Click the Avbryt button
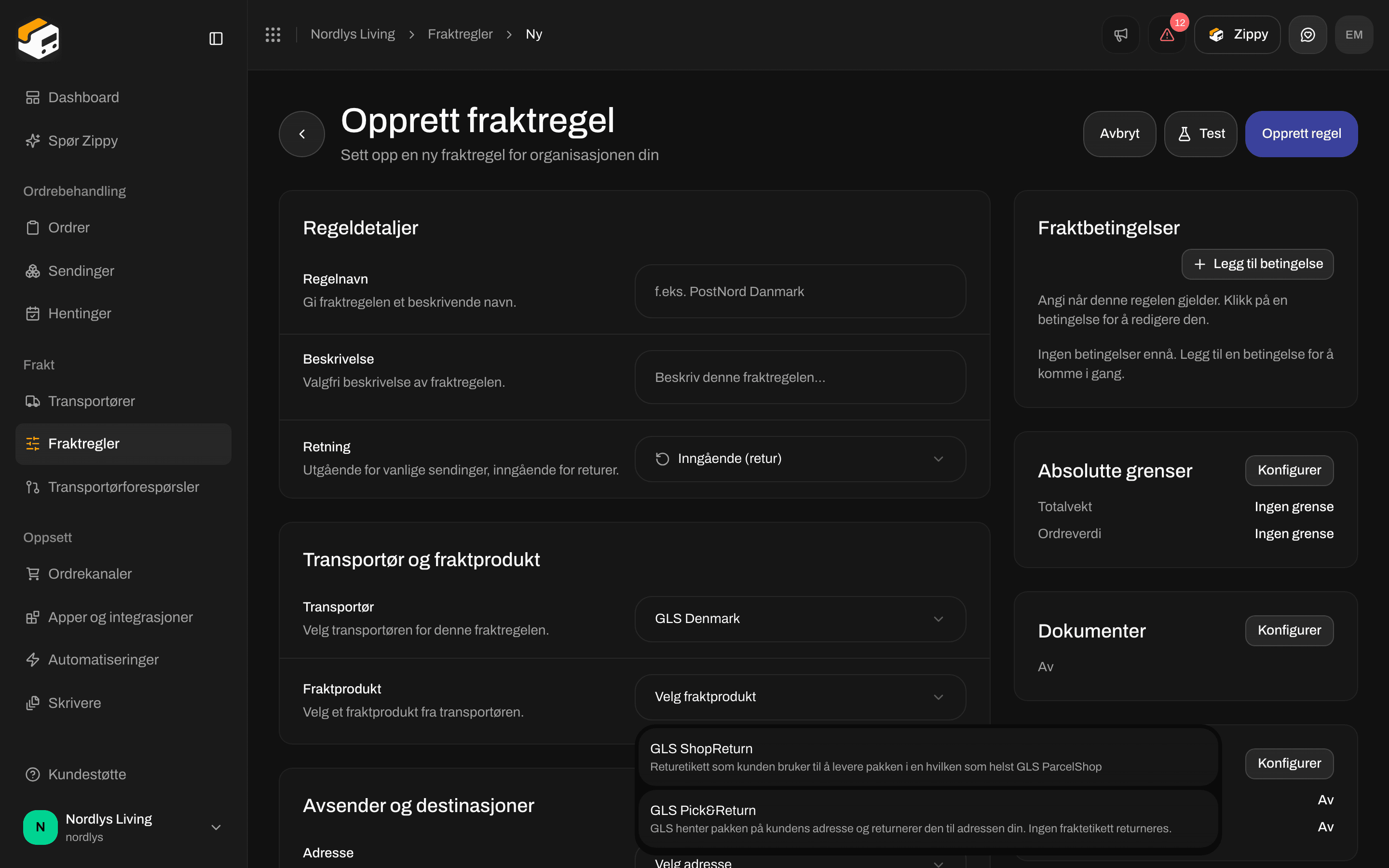The width and height of the screenshot is (1389, 868). pos(1119,134)
